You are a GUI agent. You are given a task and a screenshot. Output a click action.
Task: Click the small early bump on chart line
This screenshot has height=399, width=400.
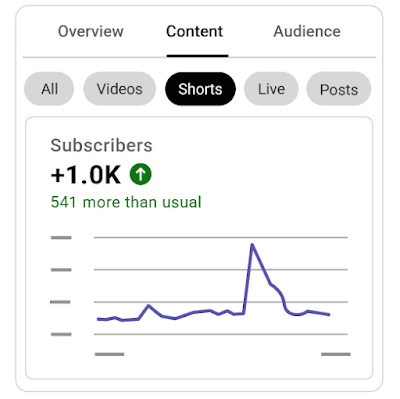[149, 305]
